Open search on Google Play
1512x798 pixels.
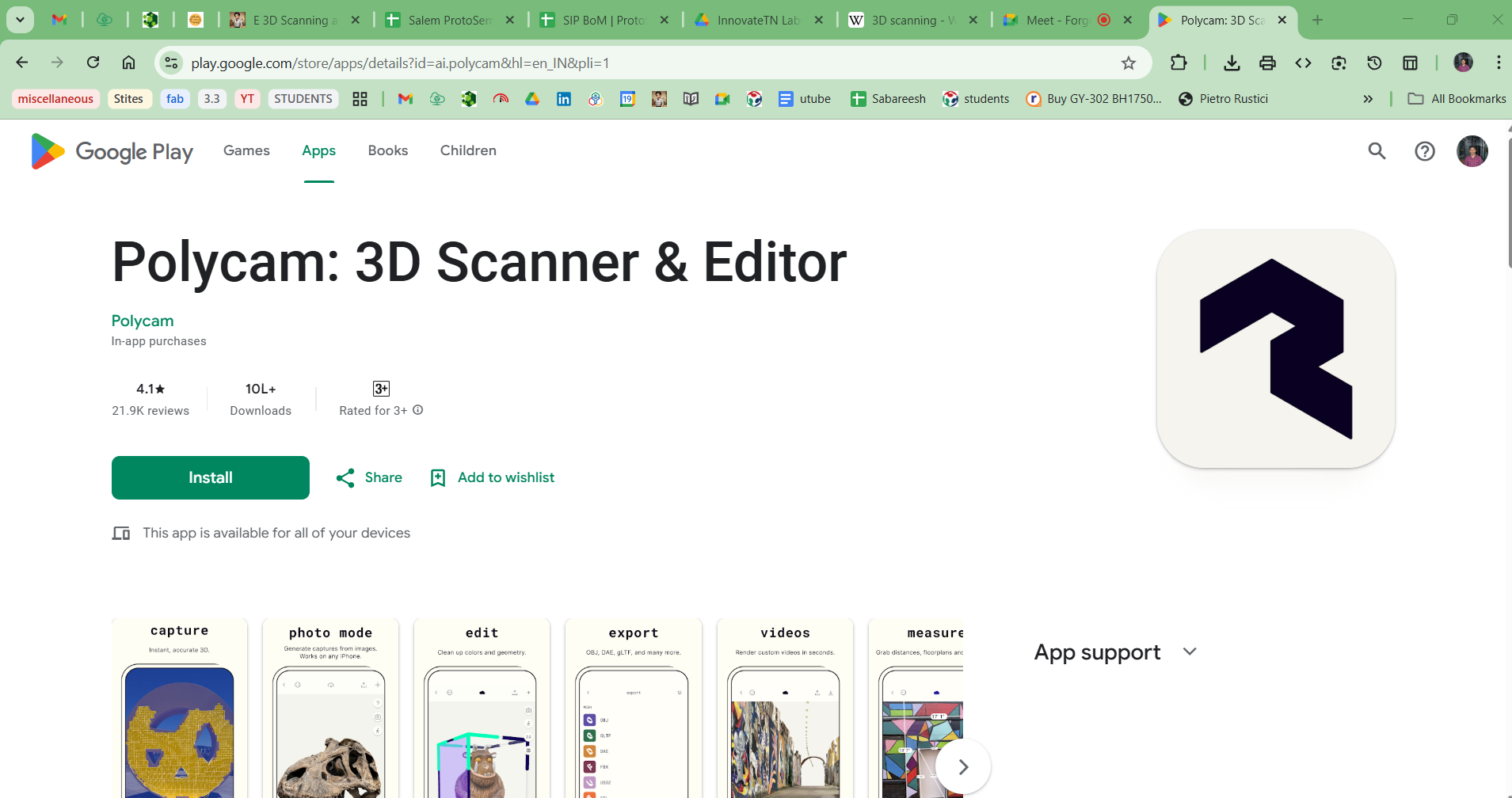1377,150
